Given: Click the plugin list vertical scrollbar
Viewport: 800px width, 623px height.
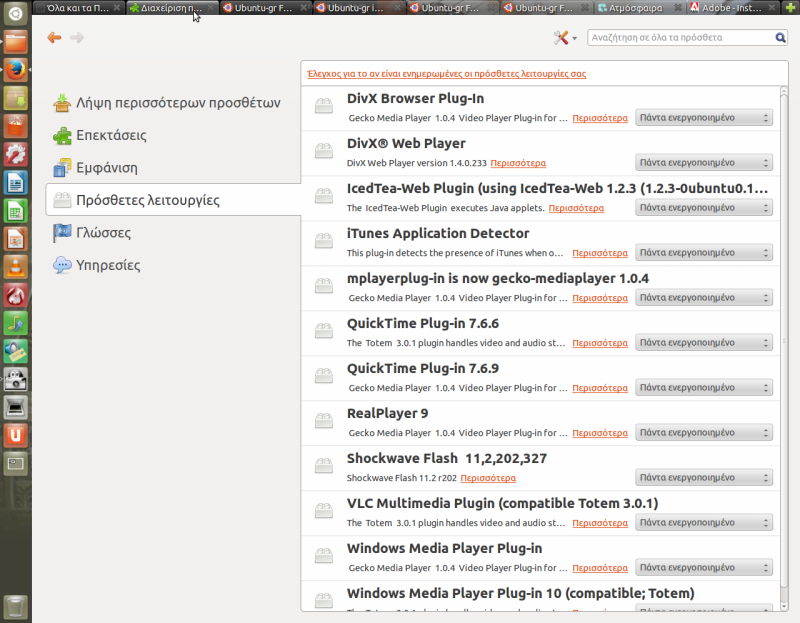Looking at the screenshot, I should [784, 342].
